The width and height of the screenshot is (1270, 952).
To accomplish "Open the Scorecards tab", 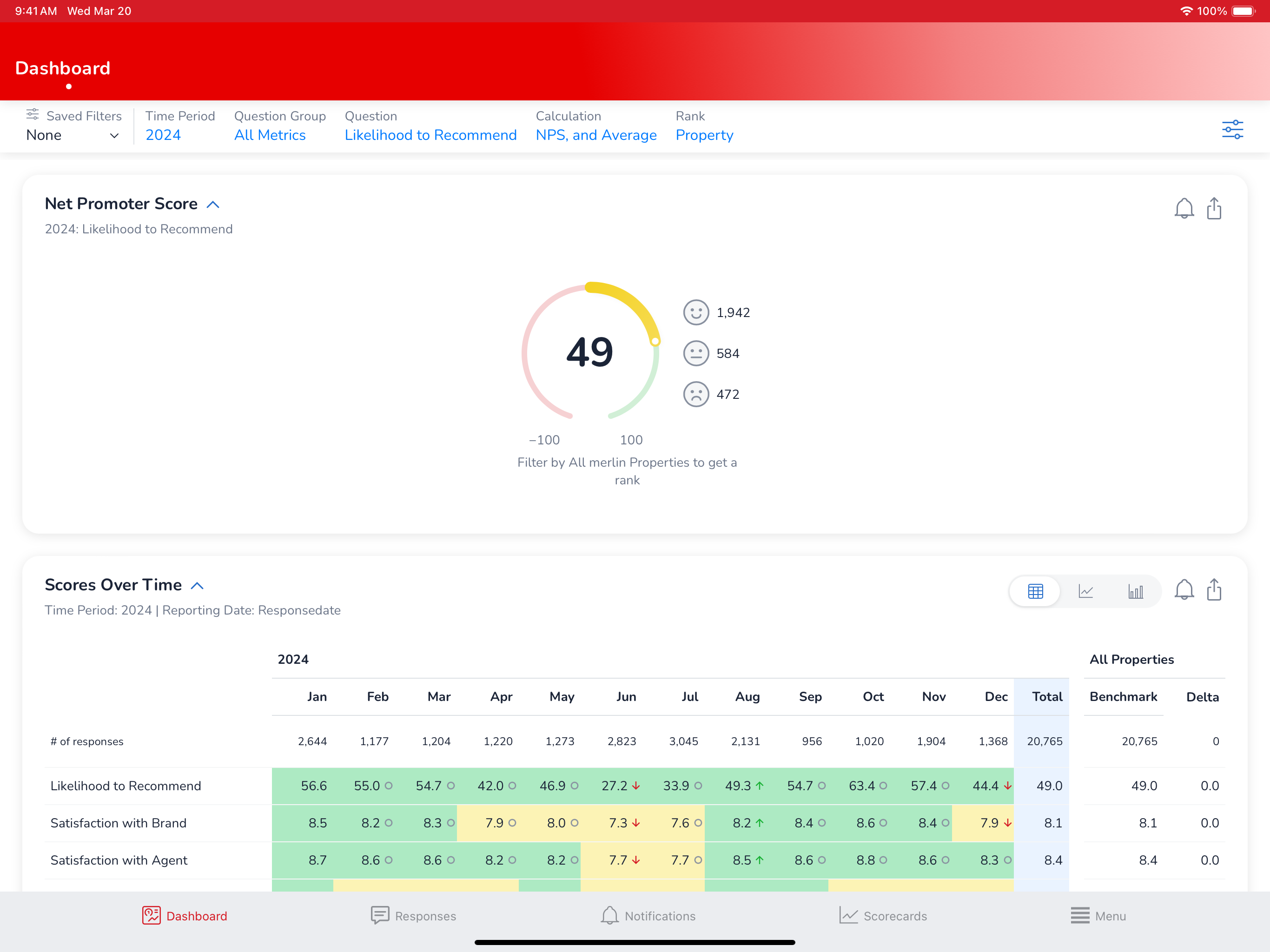I will point(883,916).
